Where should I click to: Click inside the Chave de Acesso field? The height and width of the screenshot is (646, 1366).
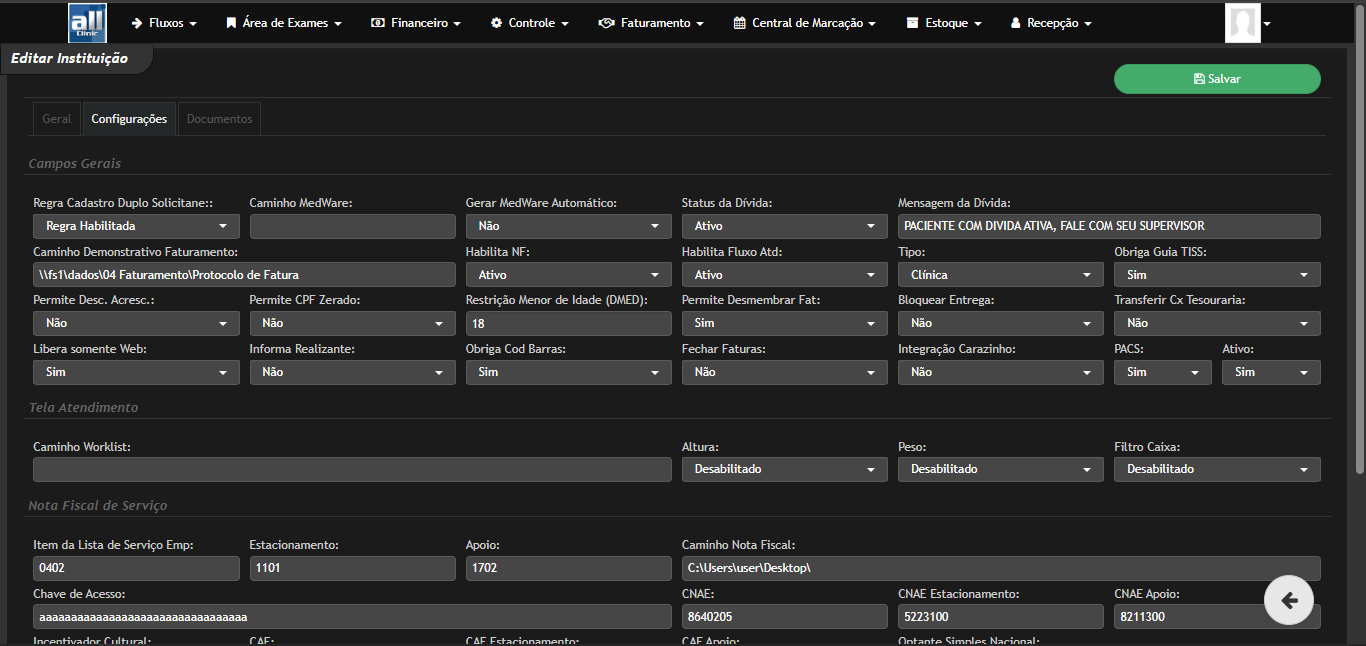[x=350, y=616]
